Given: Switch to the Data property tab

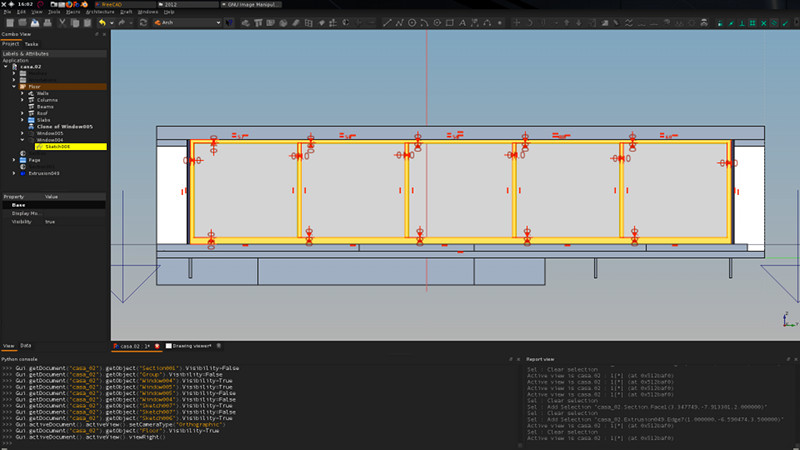Looking at the screenshot, I should pos(26,346).
